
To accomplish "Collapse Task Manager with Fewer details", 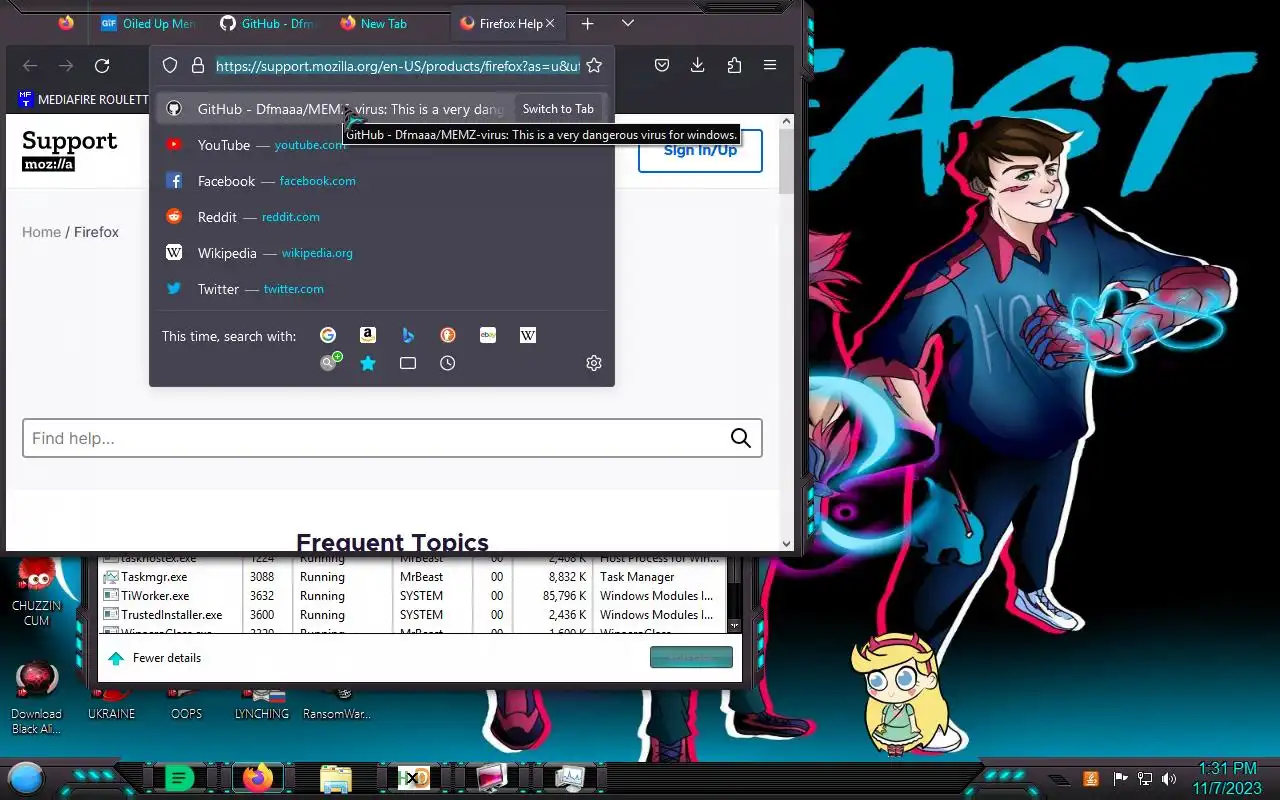I will 155,658.
